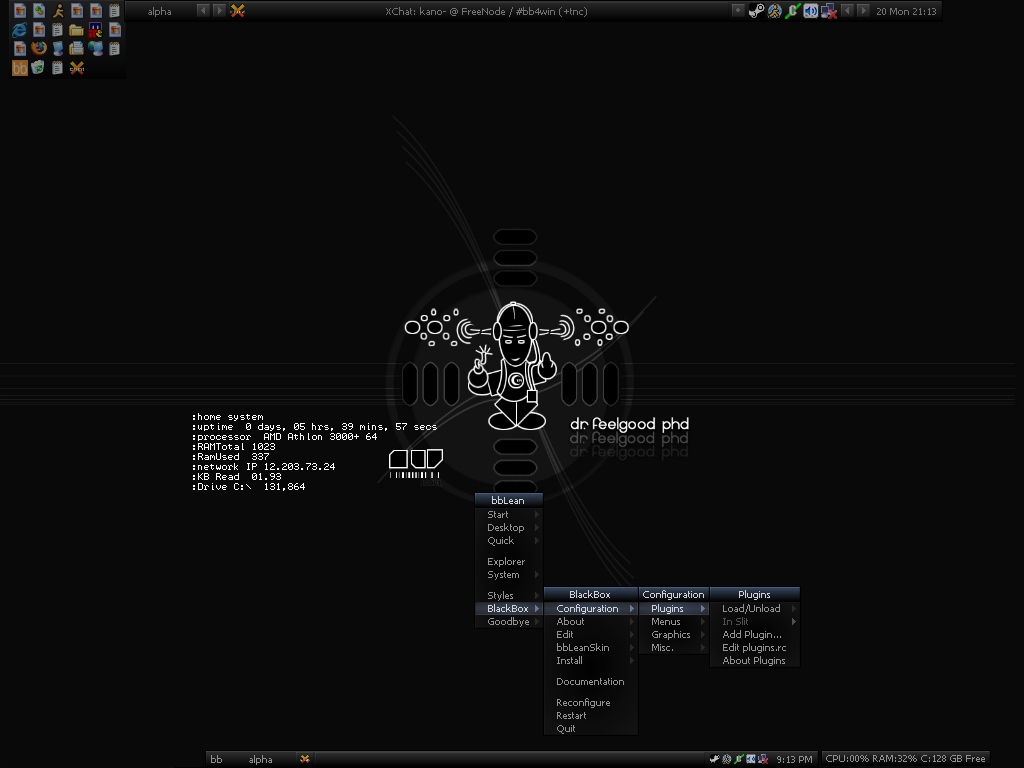Select Plugins in the Configuration menu
1024x768 pixels.
(x=673, y=609)
